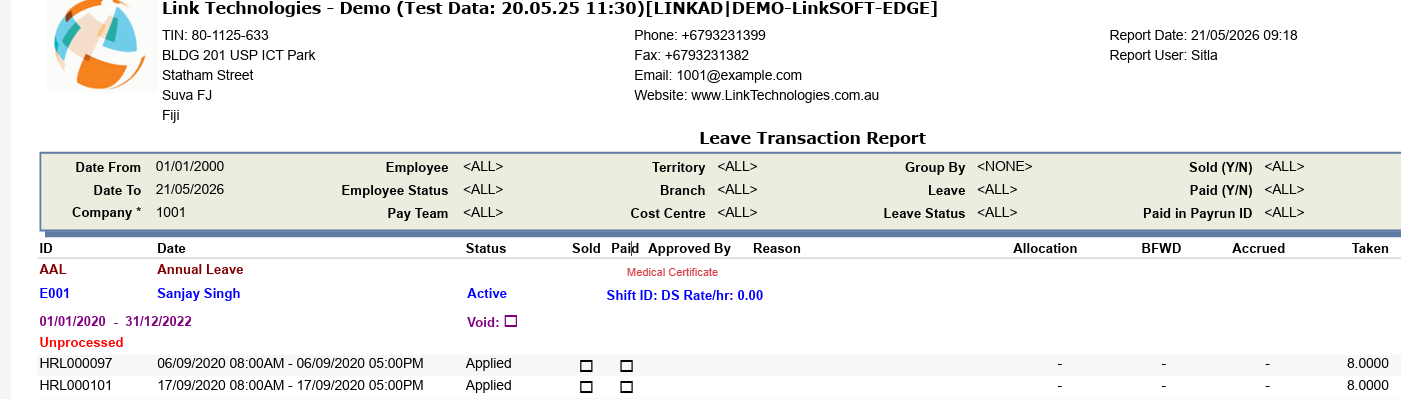Screen dimensions: 1401x399
Task: Check the Sold box for HRL000101
Action: click(586, 387)
